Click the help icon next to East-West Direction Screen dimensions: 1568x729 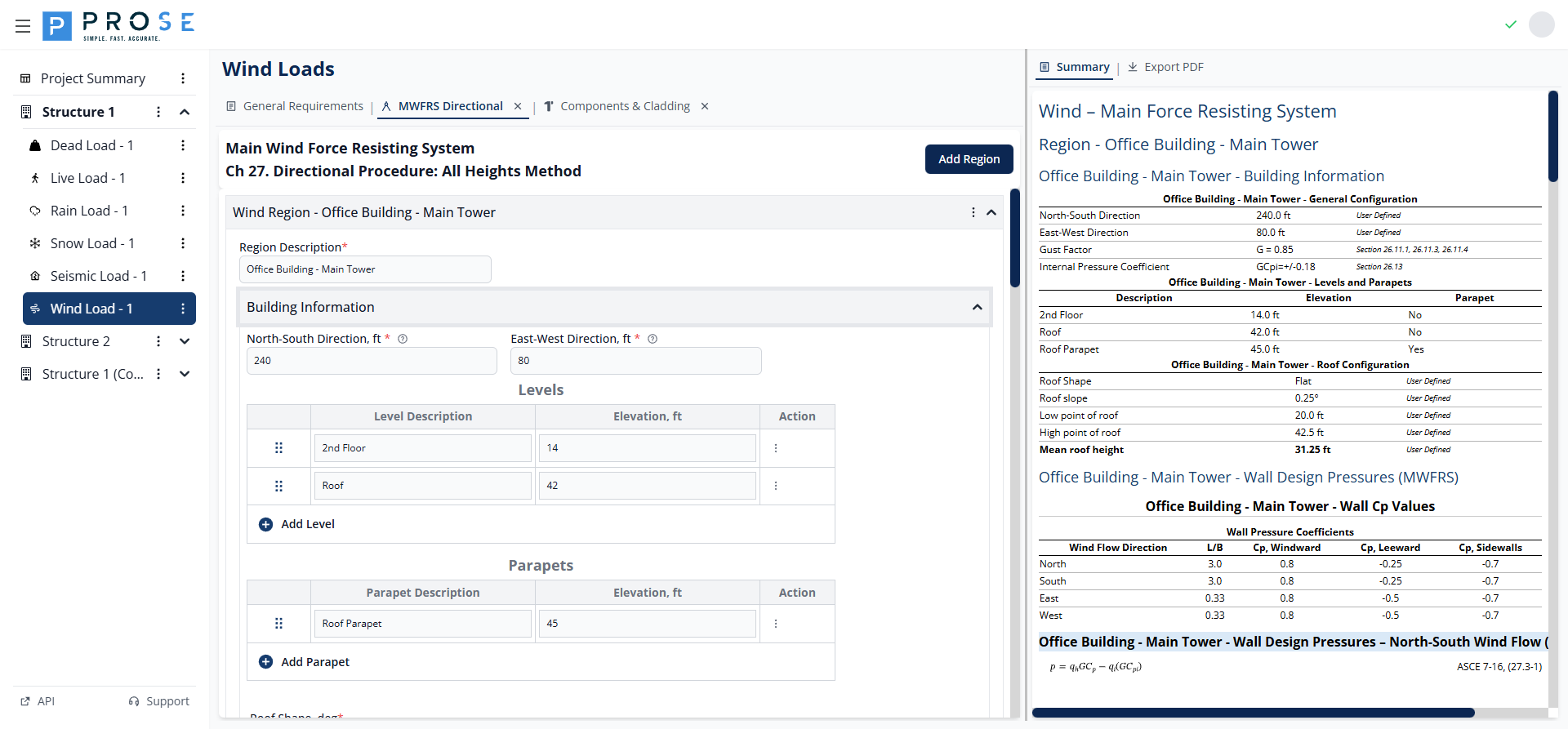point(653,339)
